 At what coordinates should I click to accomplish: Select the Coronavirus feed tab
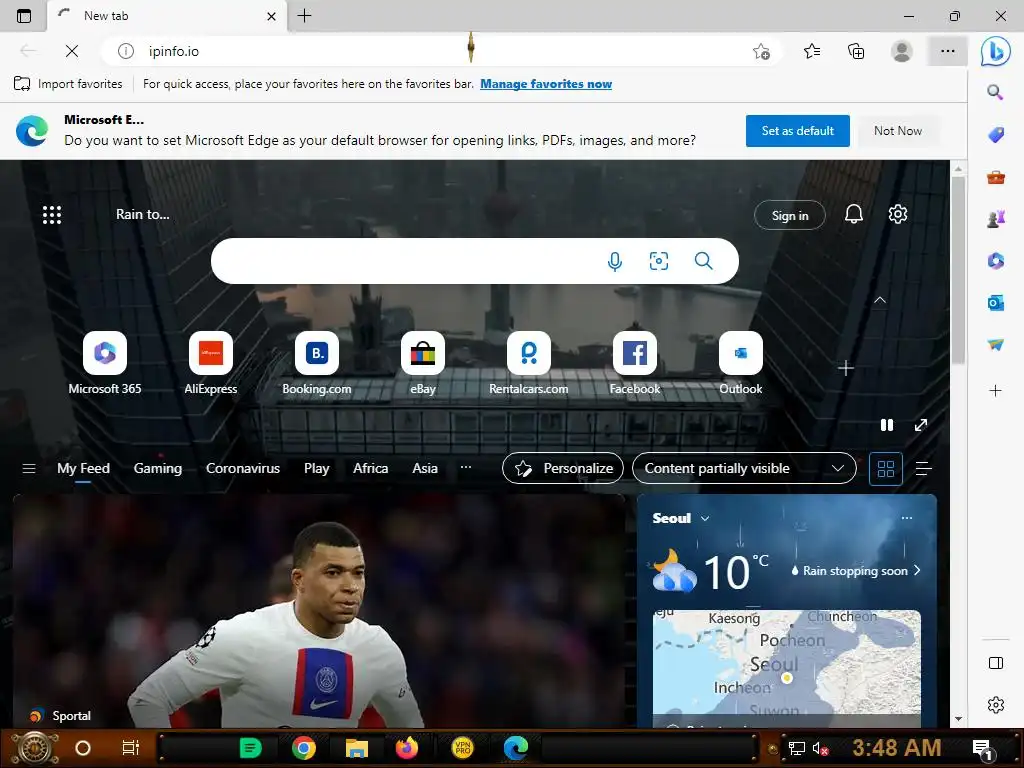point(242,468)
